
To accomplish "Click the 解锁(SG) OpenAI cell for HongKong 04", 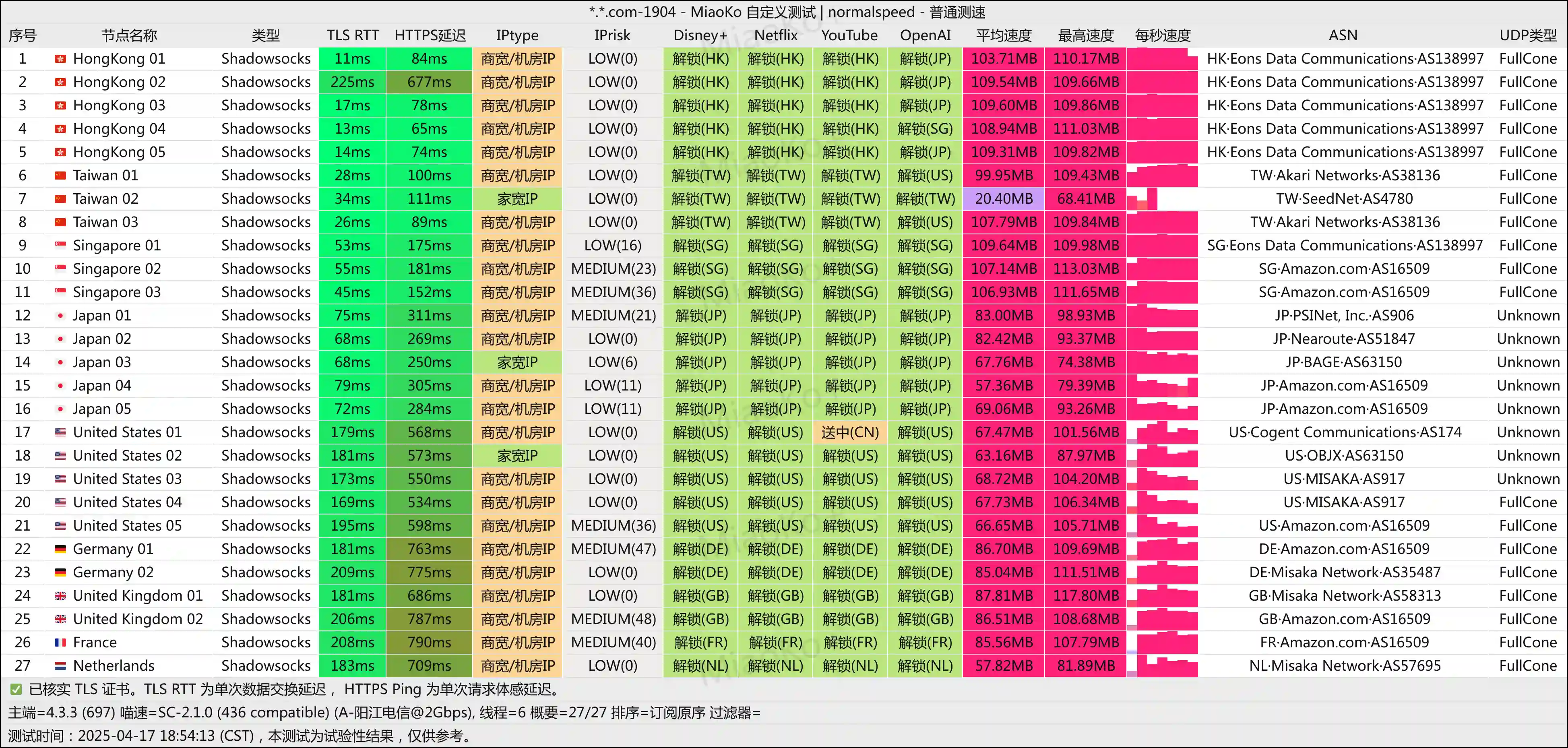I will (925, 129).
